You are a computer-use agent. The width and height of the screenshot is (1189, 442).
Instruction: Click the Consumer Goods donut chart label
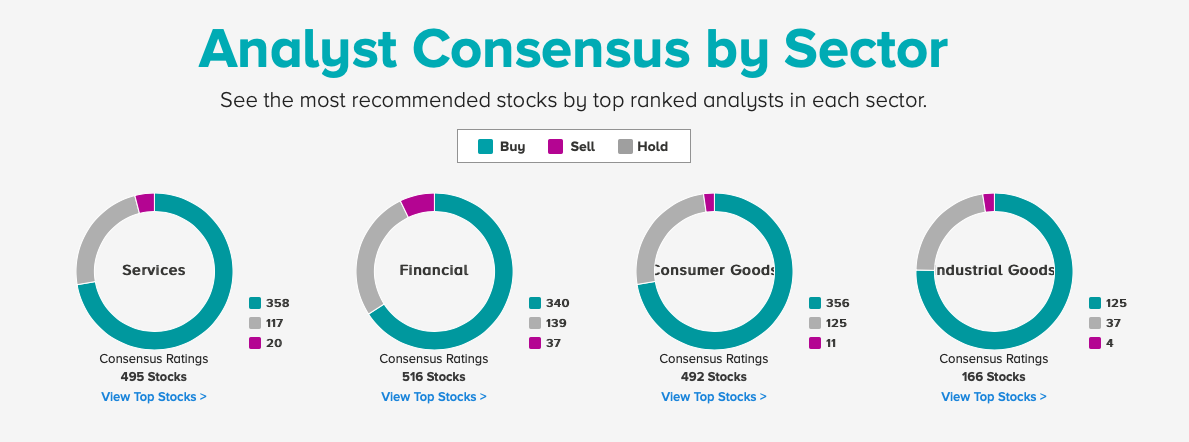[x=714, y=270]
